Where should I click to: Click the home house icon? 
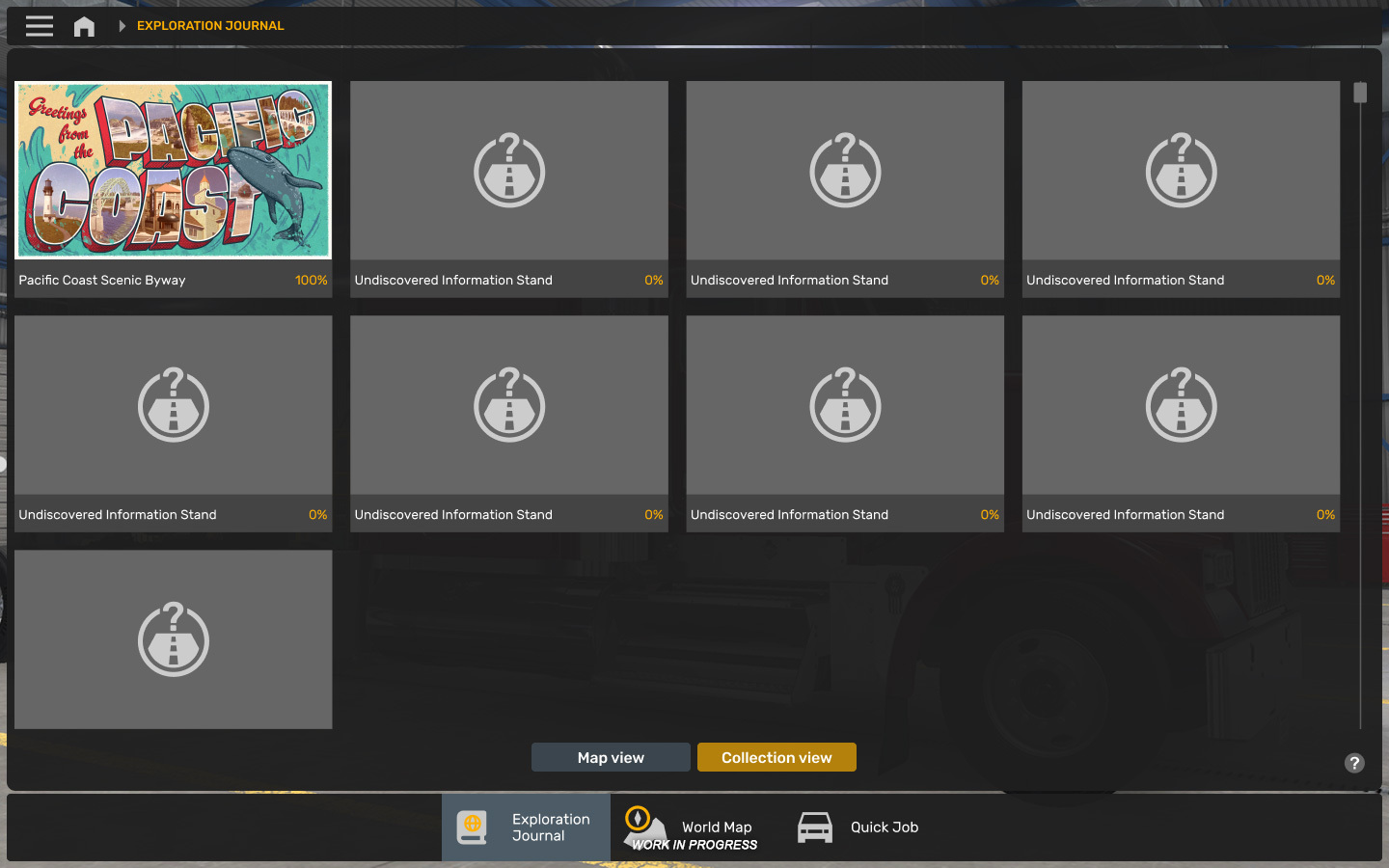(84, 26)
